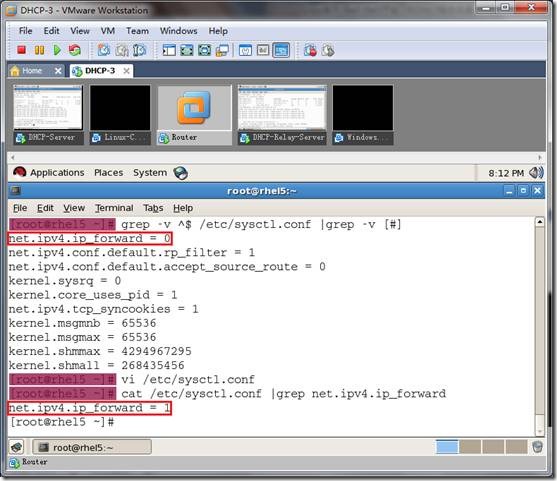Click the green Power On button
The height and width of the screenshot is (481, 557).
[x=57, y=50]
